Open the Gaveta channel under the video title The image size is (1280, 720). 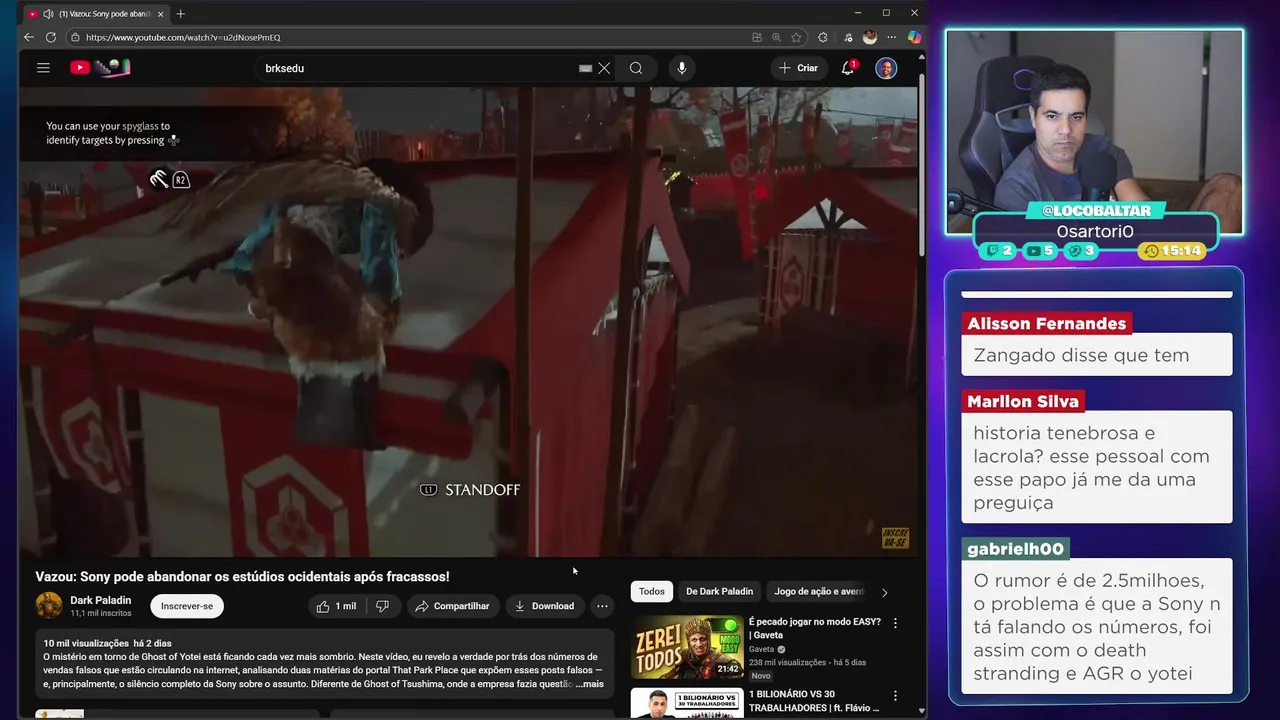click(x=762, y=649)
